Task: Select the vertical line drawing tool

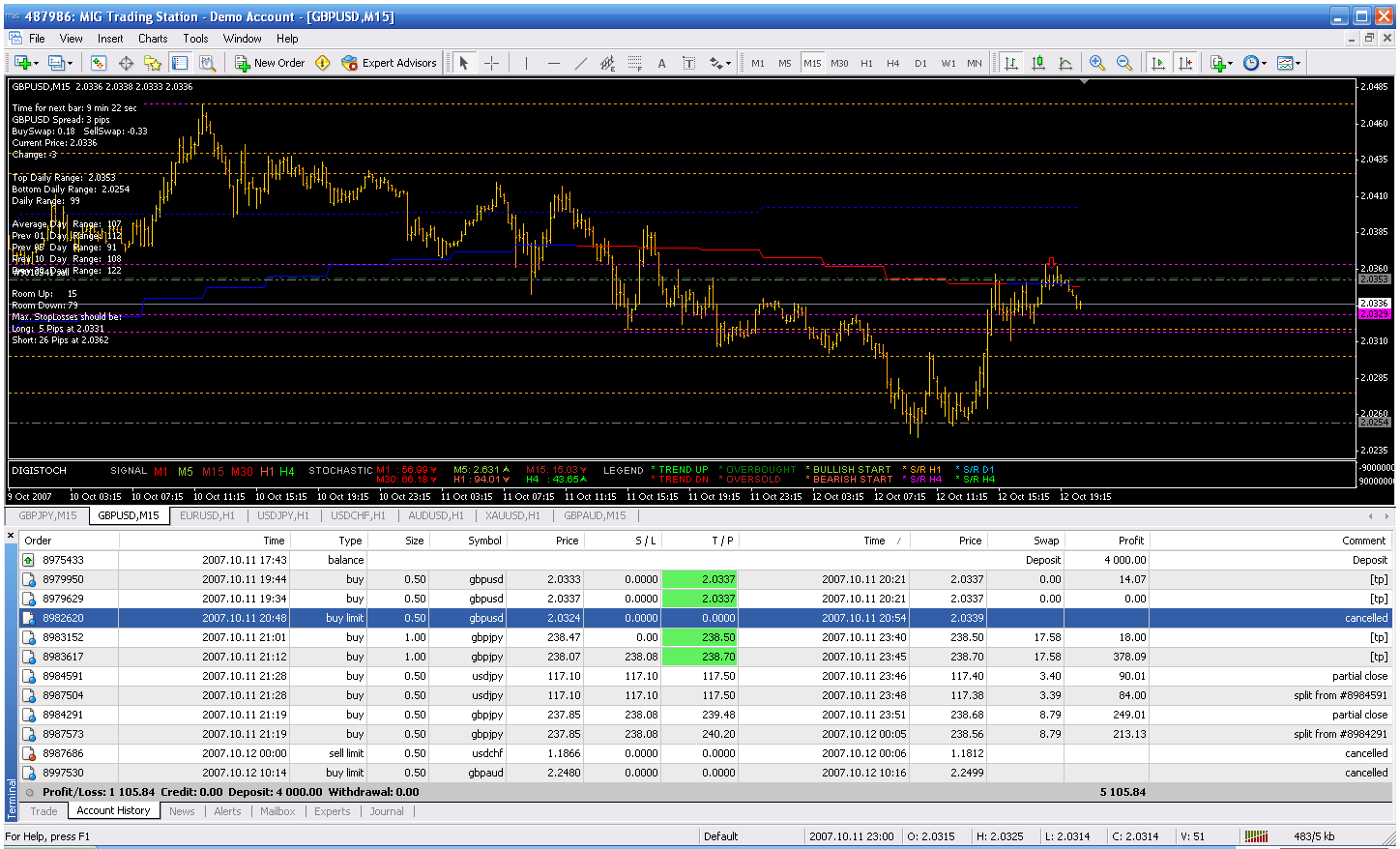Action: tap(526, 63)
